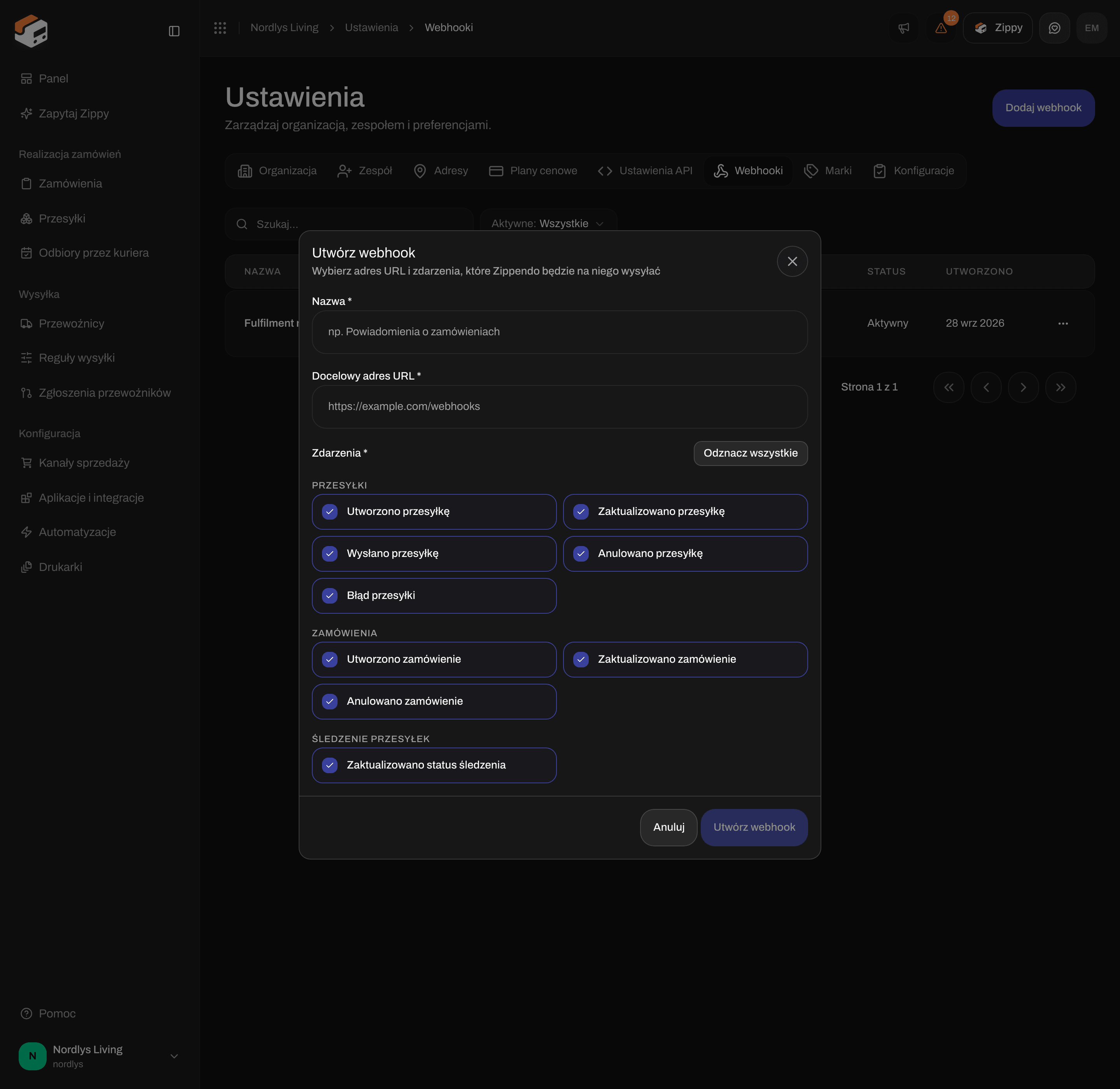Click Ustawienia breadcrumb link
Screen dimensions: 1120x1089
[x=371, y=28]
